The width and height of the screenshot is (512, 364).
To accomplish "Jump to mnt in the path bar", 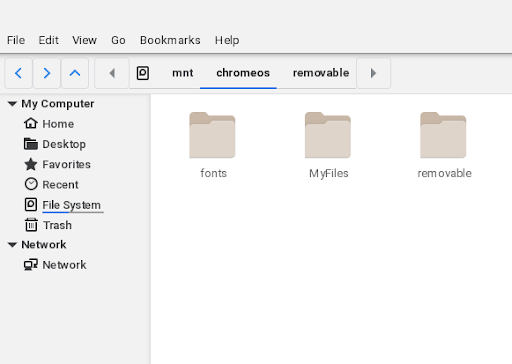I will (183, 73).
